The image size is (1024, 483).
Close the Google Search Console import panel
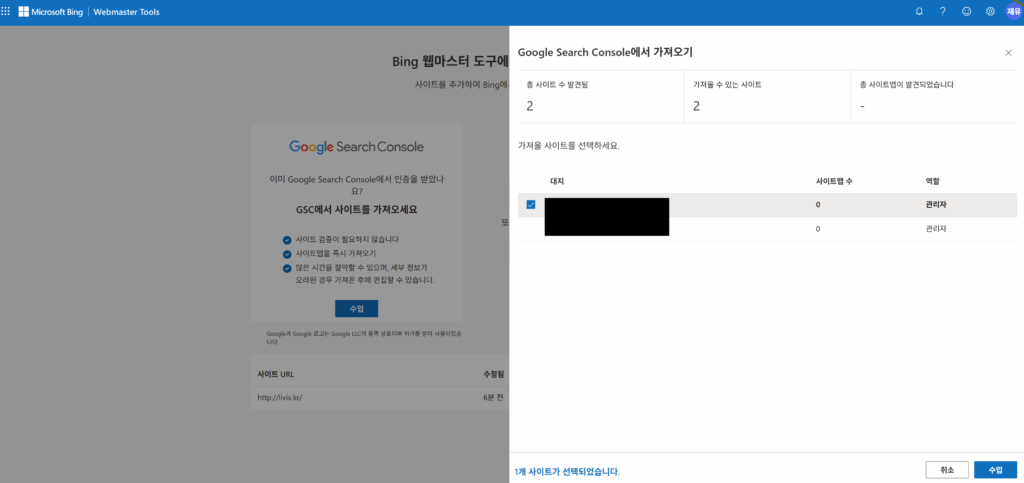tap(1008, 53)
